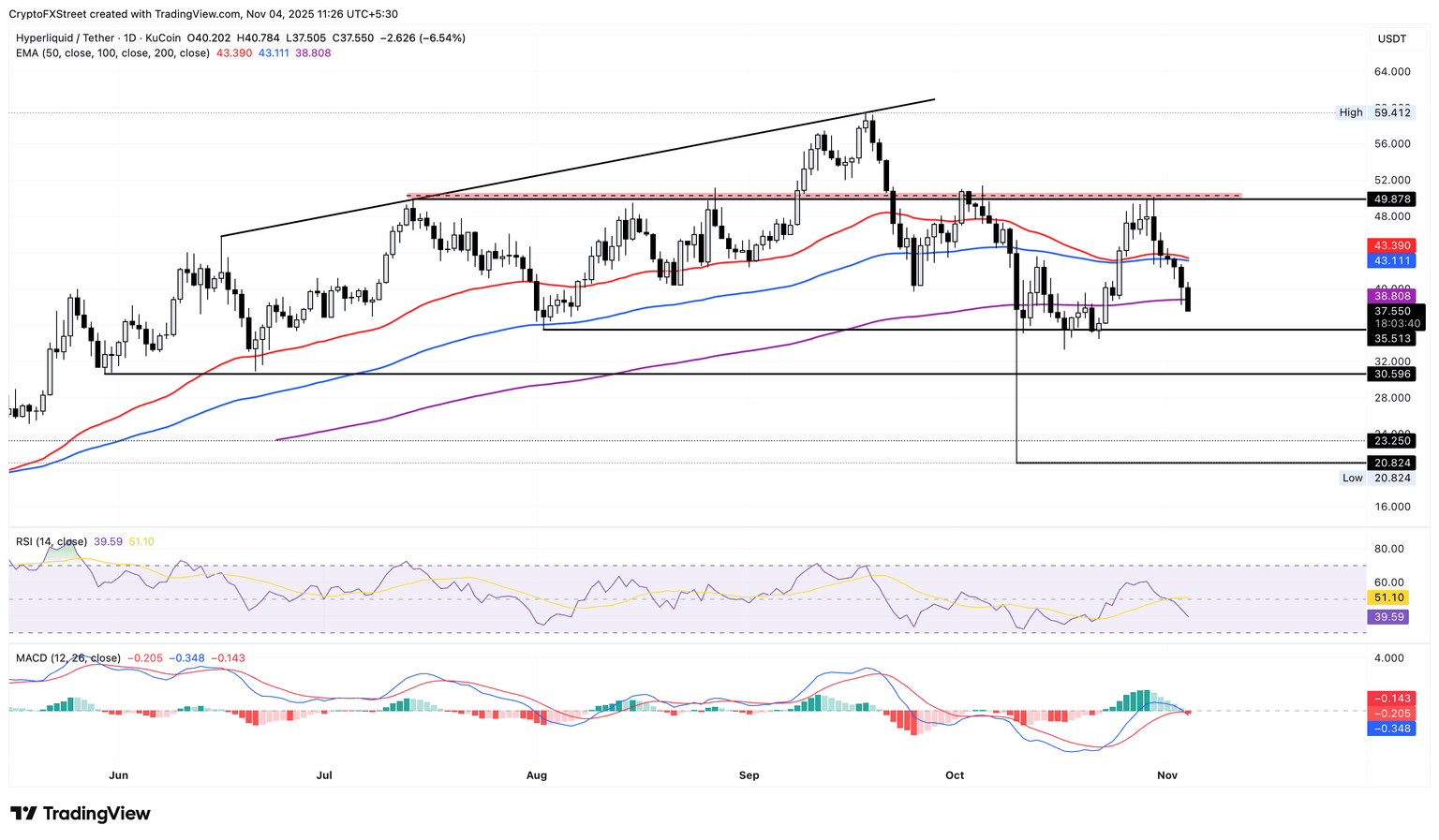Select the Low 20.824 price marker
1439x840 pixels.
point(1376,479)
